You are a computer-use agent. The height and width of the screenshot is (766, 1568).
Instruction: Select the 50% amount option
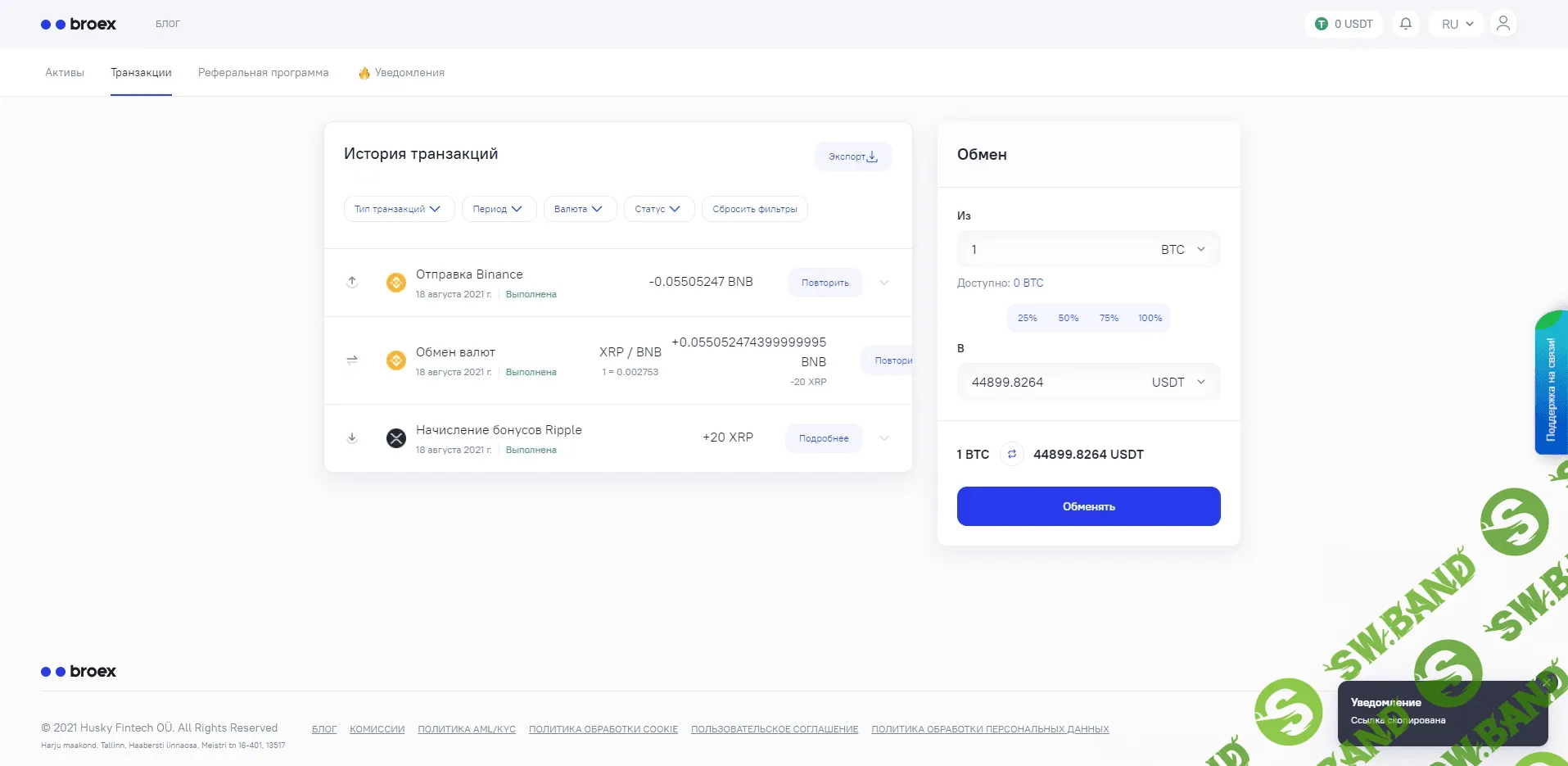1068,318
